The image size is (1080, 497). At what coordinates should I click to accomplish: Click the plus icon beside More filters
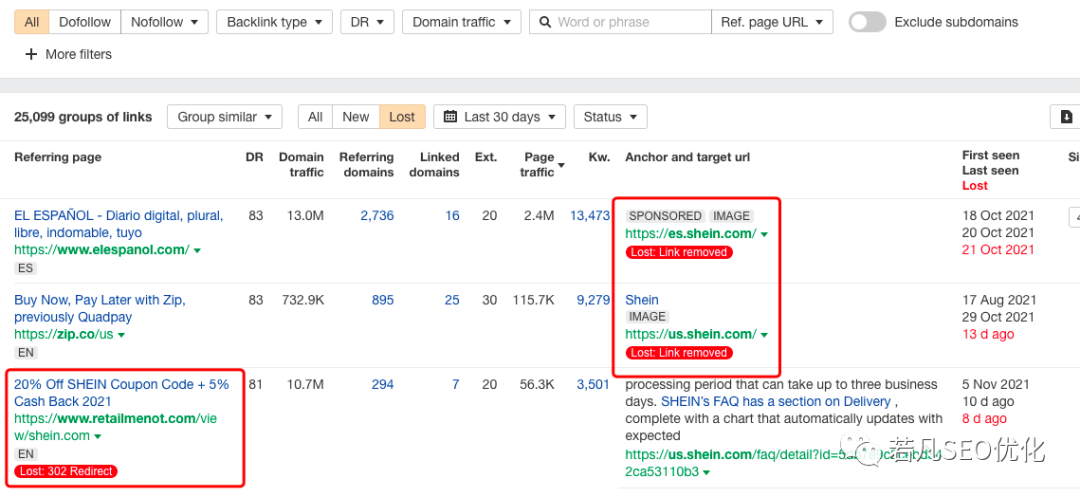31,54
